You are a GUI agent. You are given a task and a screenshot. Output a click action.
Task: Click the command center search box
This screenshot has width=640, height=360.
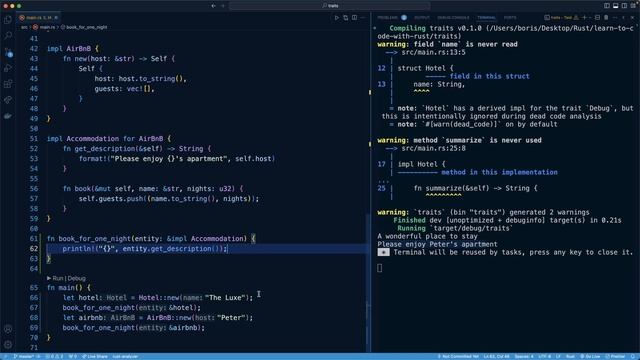coord(329,6)
